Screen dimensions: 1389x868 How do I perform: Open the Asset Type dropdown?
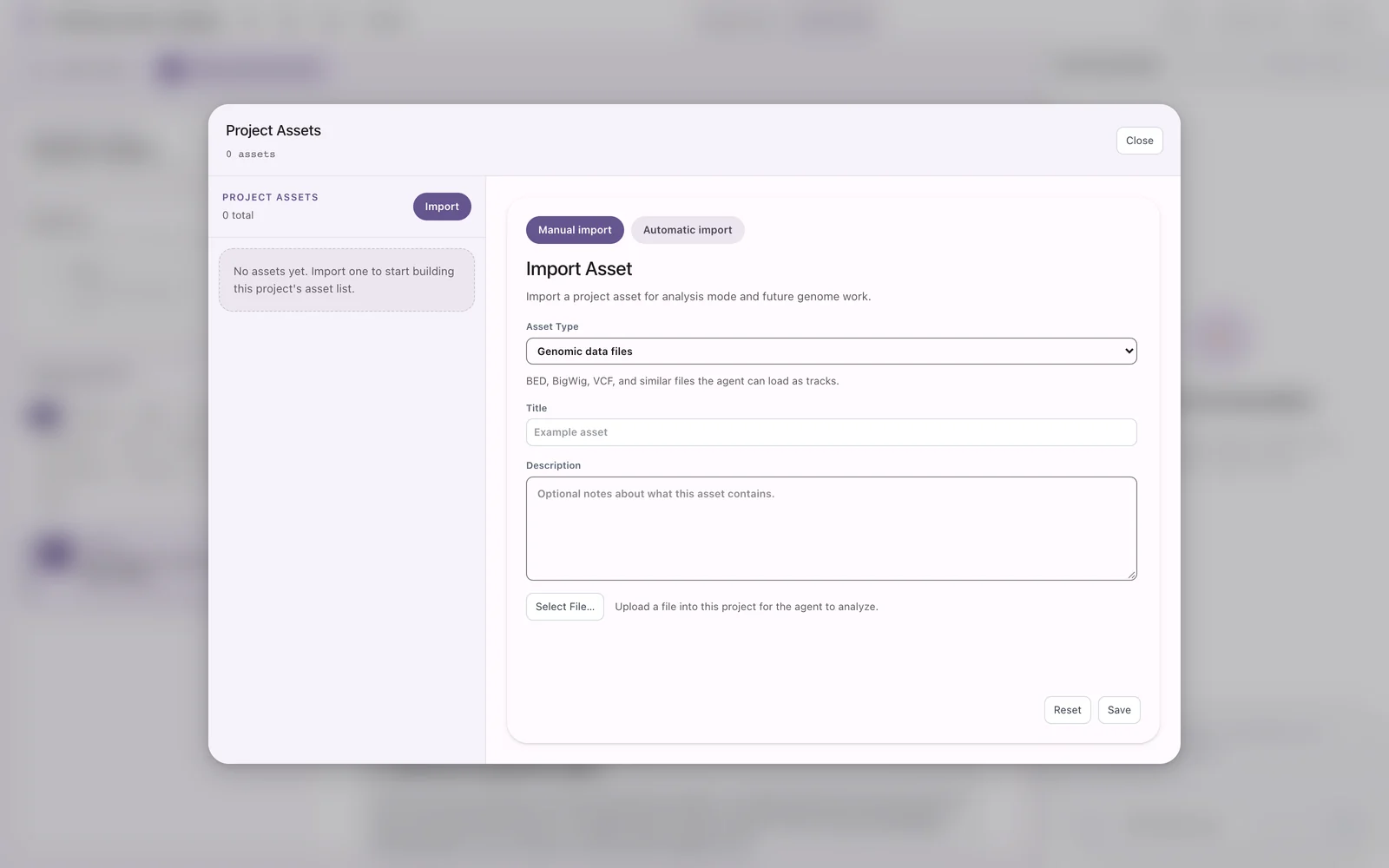(831, 352)
